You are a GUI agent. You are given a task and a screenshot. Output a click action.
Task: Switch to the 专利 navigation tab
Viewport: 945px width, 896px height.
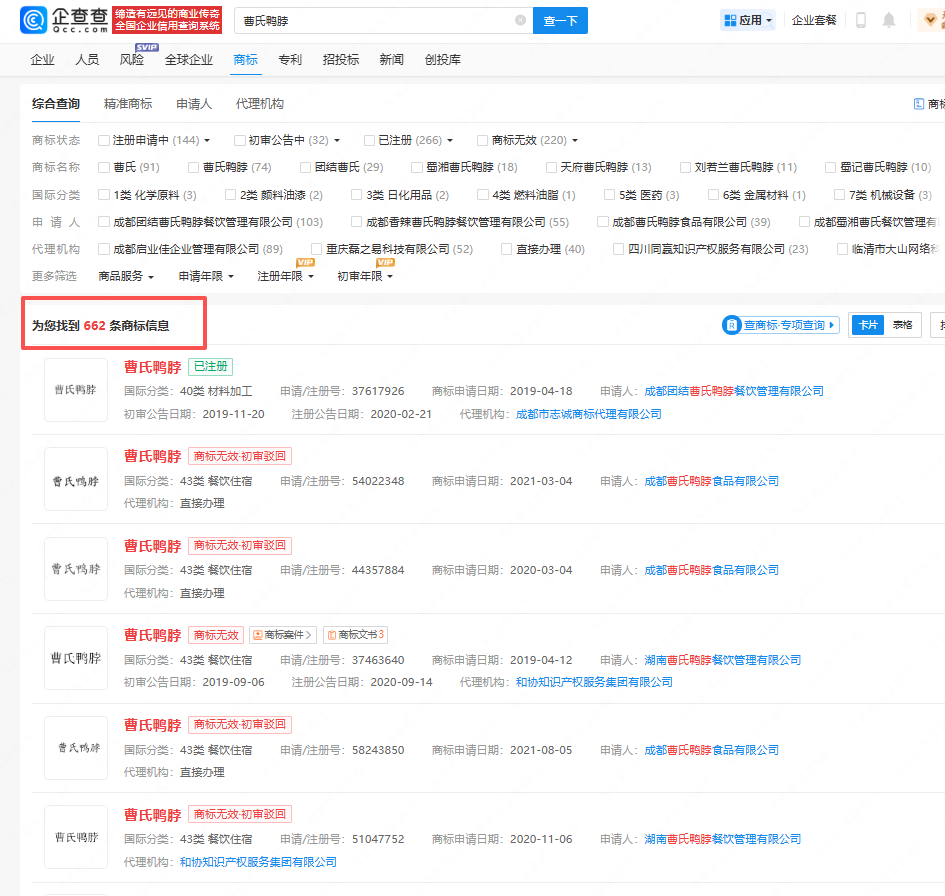pos(290,60)
